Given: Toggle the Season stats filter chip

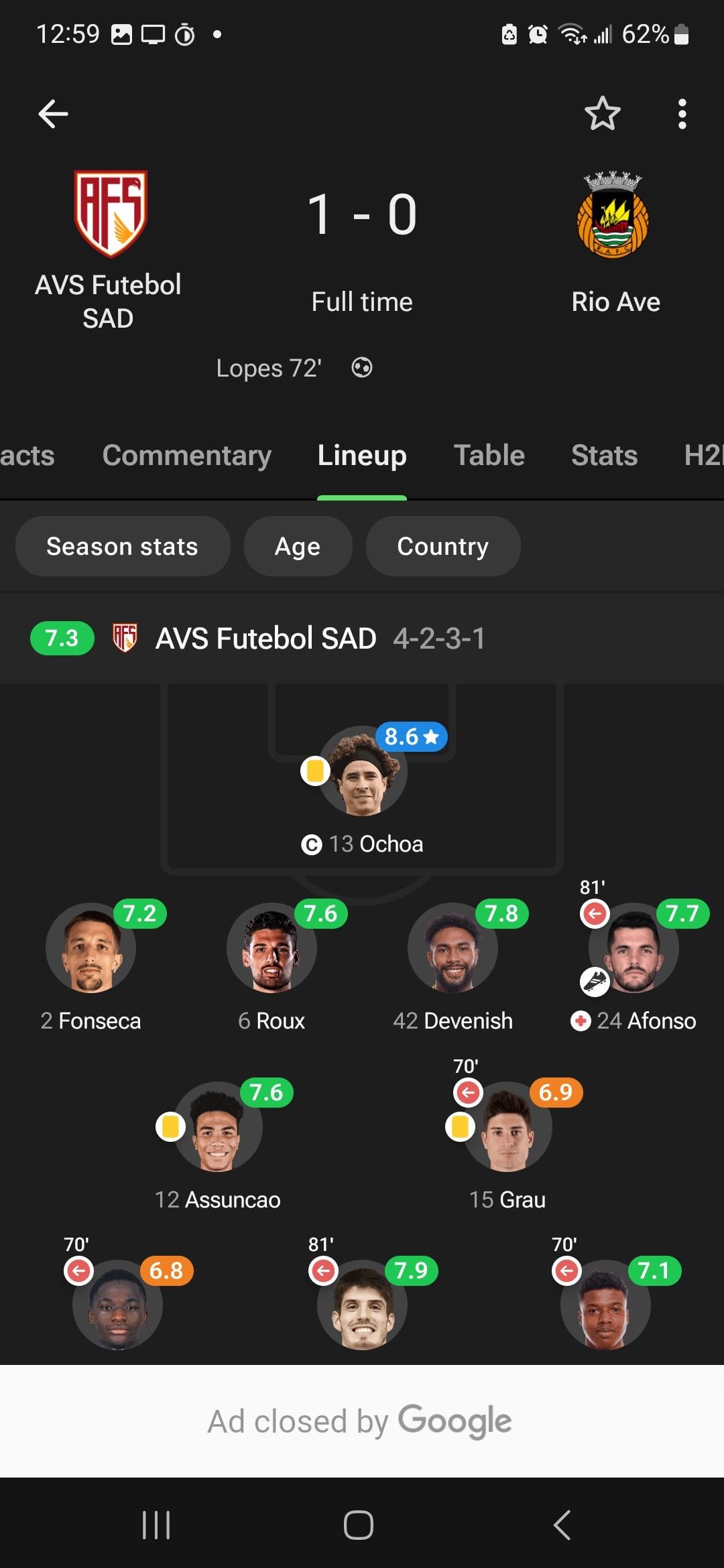Looking at the screenshot, I should point(123,546).
